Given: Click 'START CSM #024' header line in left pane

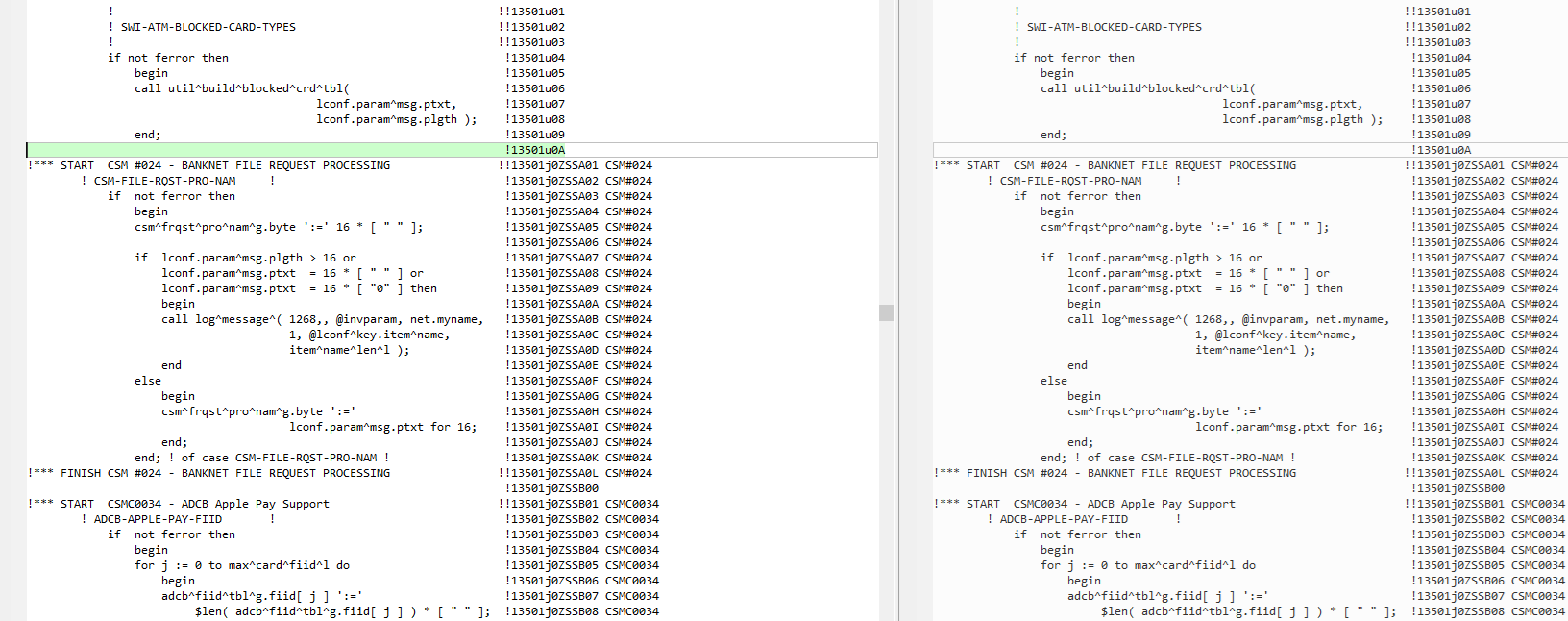Looking at the screenshot, I should [209, 165].
